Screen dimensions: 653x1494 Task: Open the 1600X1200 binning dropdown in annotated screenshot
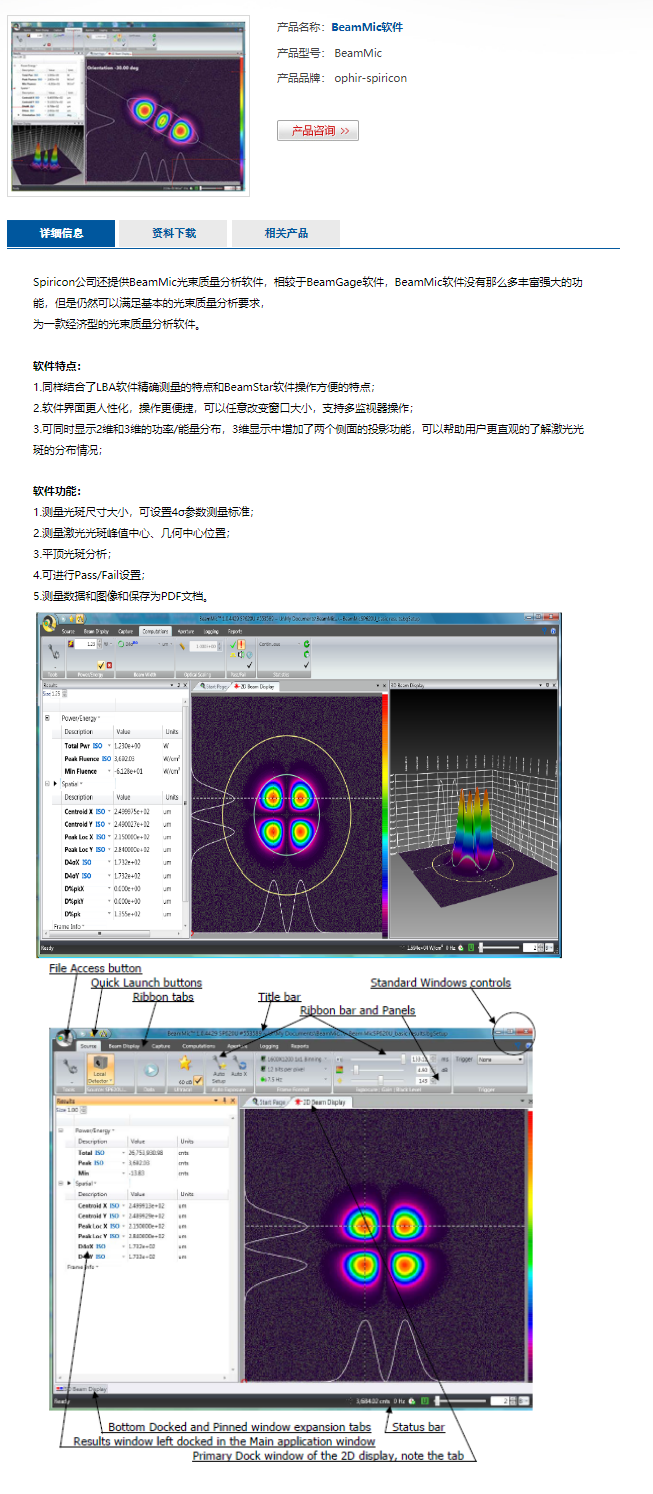[294, 1057]
